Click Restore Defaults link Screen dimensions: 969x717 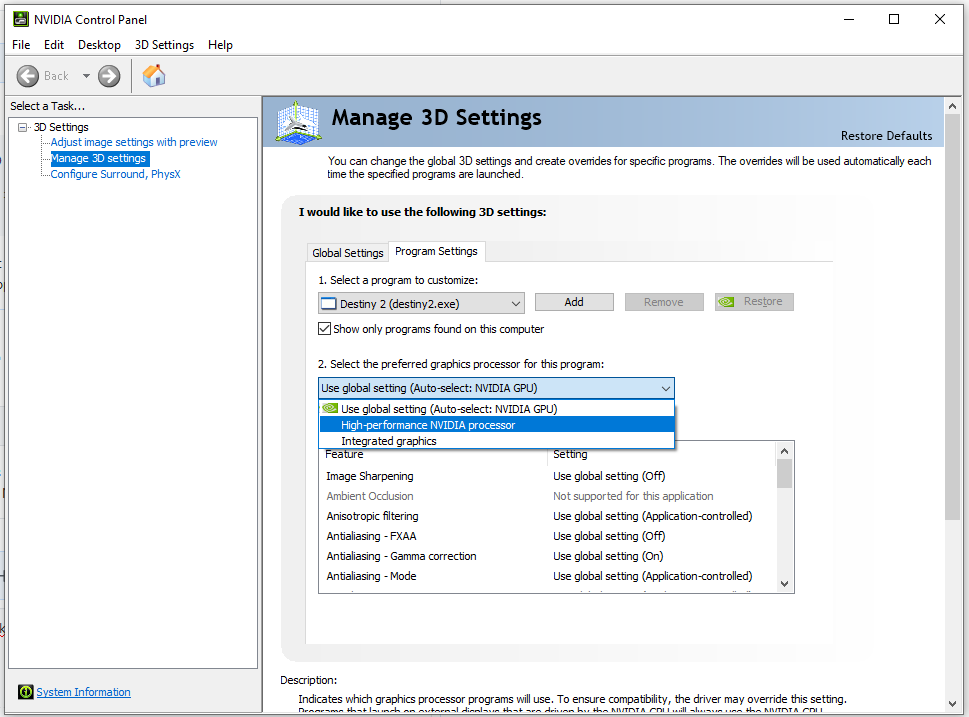point(886,135)
